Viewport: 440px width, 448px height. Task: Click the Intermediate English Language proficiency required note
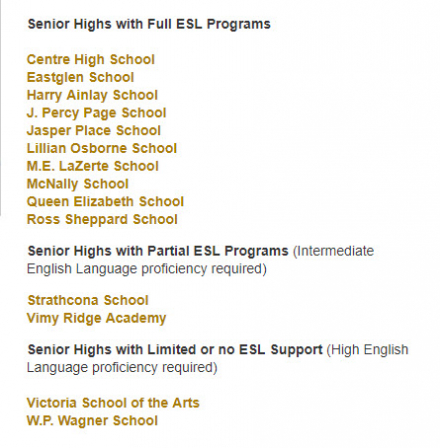[x=200, y=260]
